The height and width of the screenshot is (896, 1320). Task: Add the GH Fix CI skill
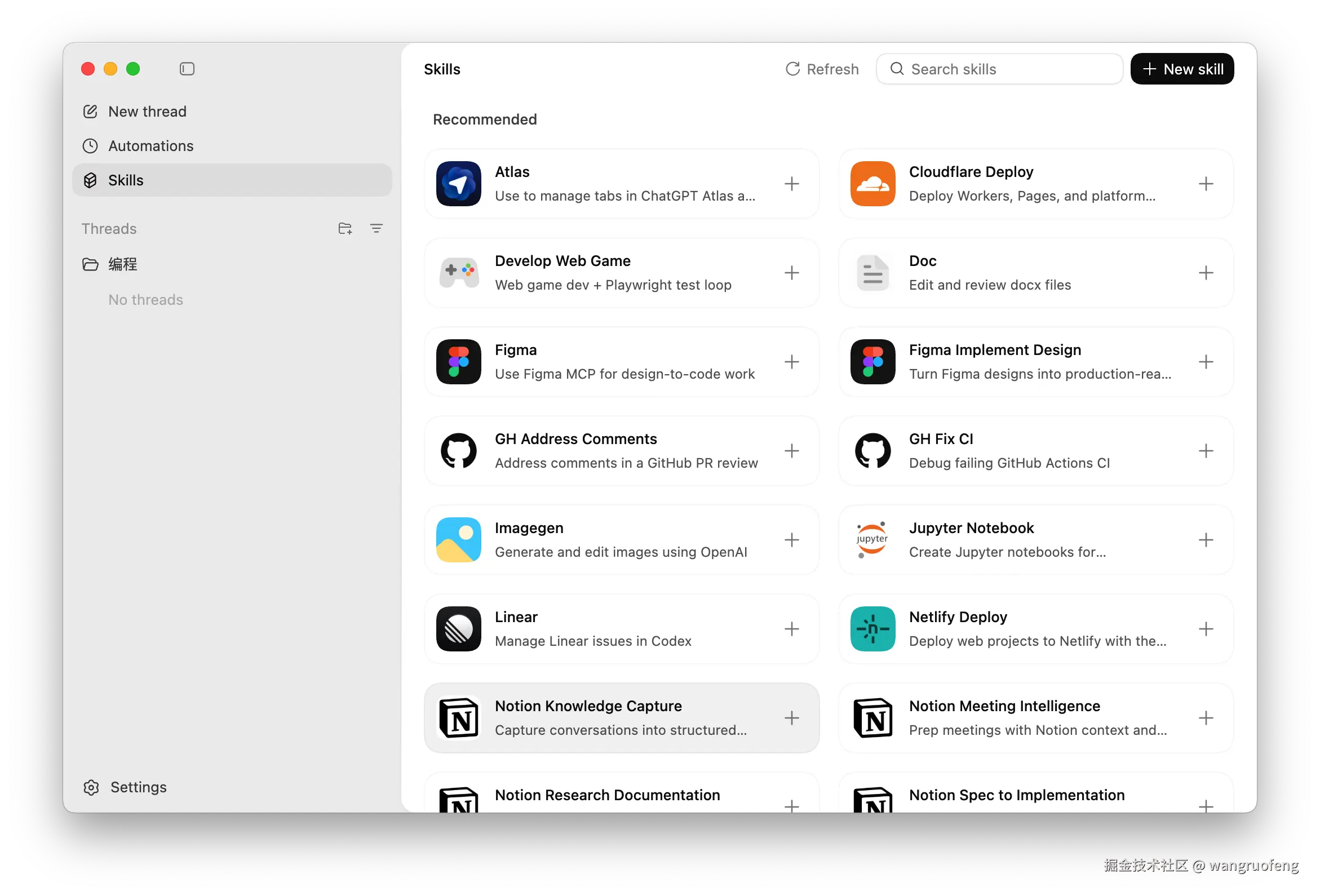(1205, 451)
